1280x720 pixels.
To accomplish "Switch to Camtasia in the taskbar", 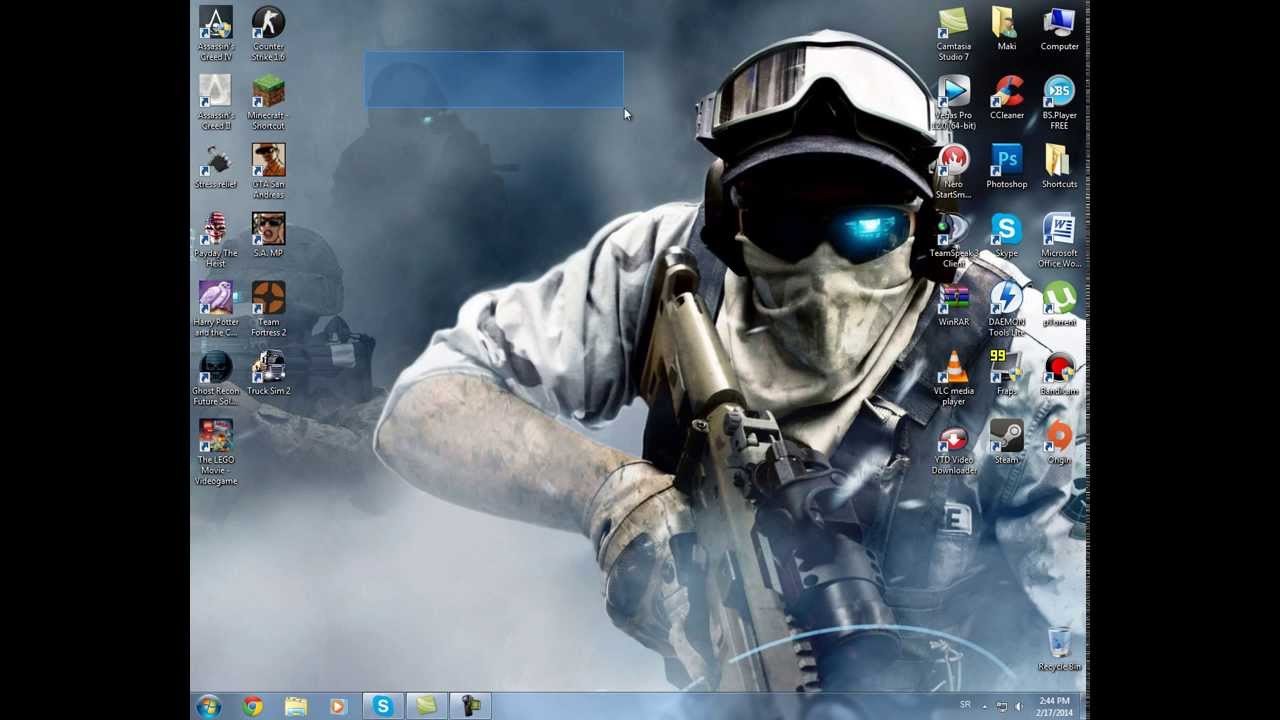I will [426, 707].
